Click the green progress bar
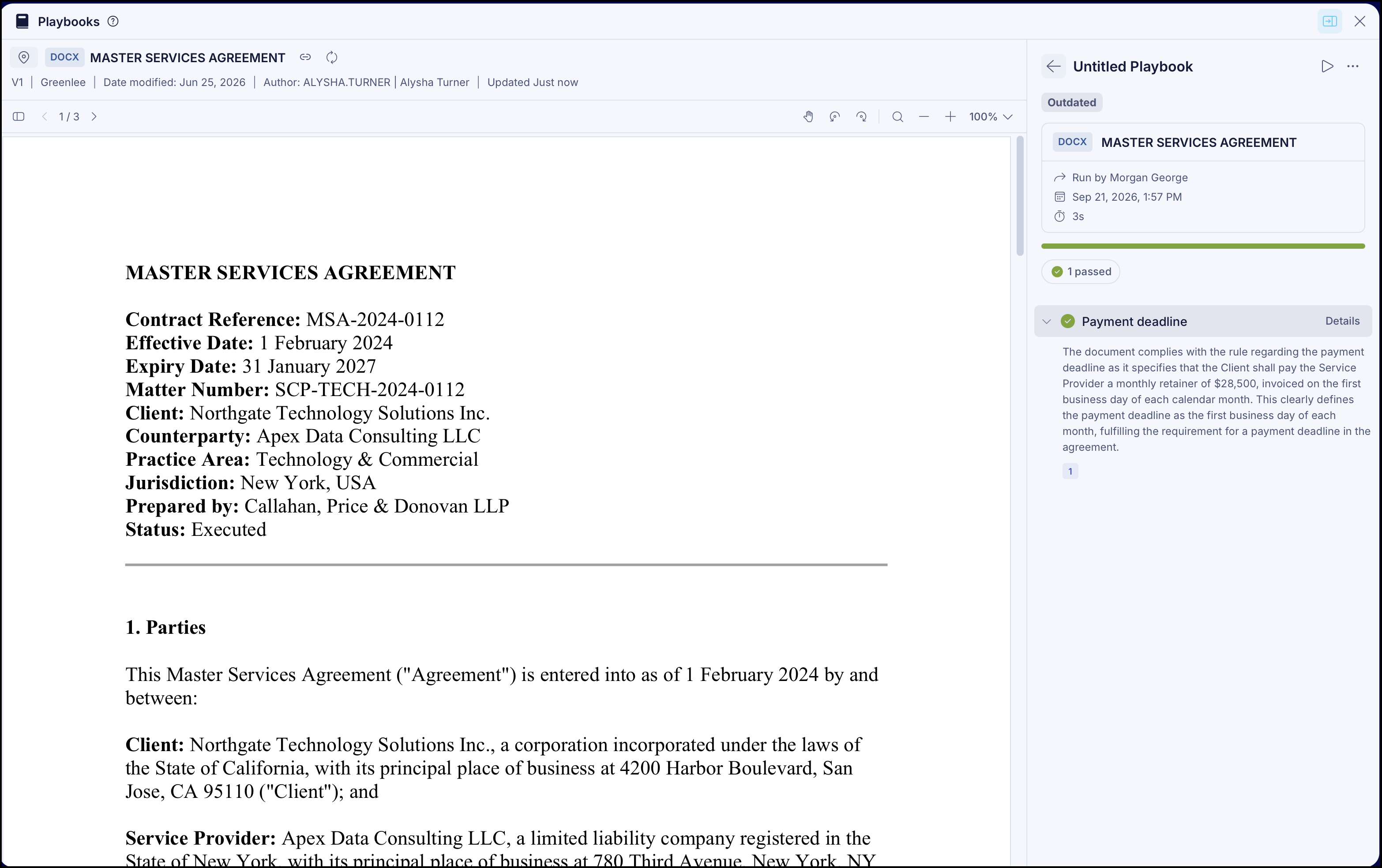 click(x=1203, y=246)
